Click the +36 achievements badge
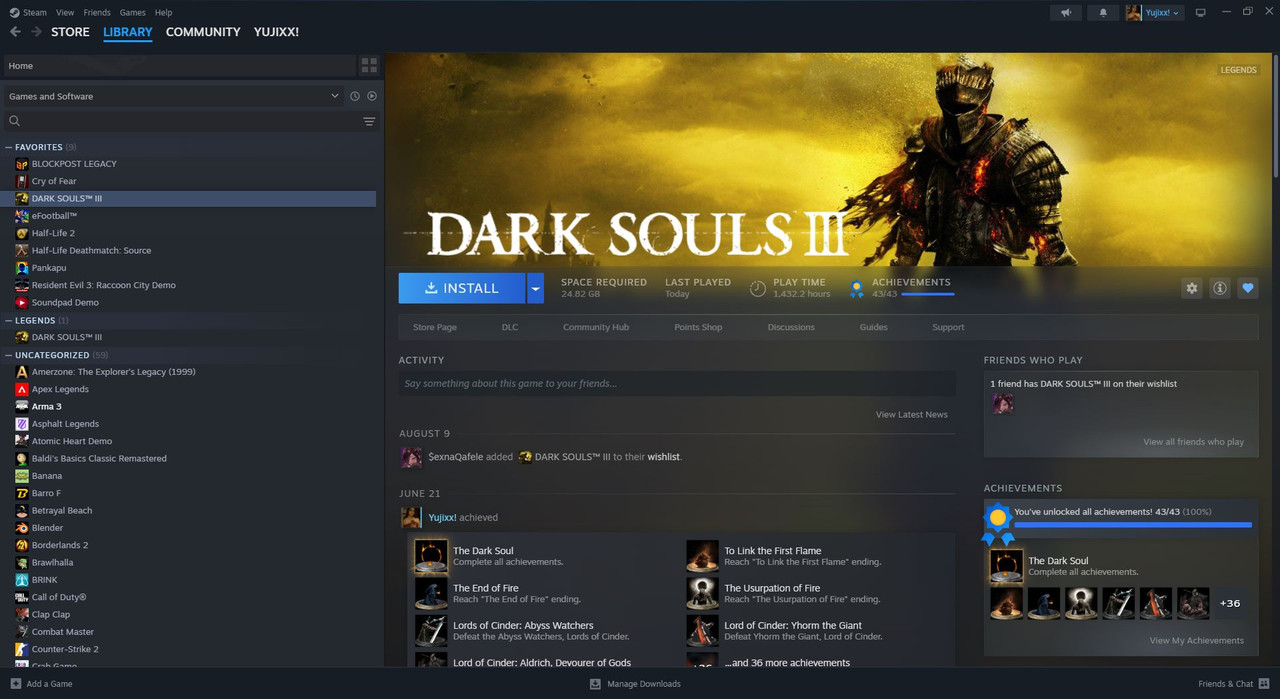 (1230, 603)
